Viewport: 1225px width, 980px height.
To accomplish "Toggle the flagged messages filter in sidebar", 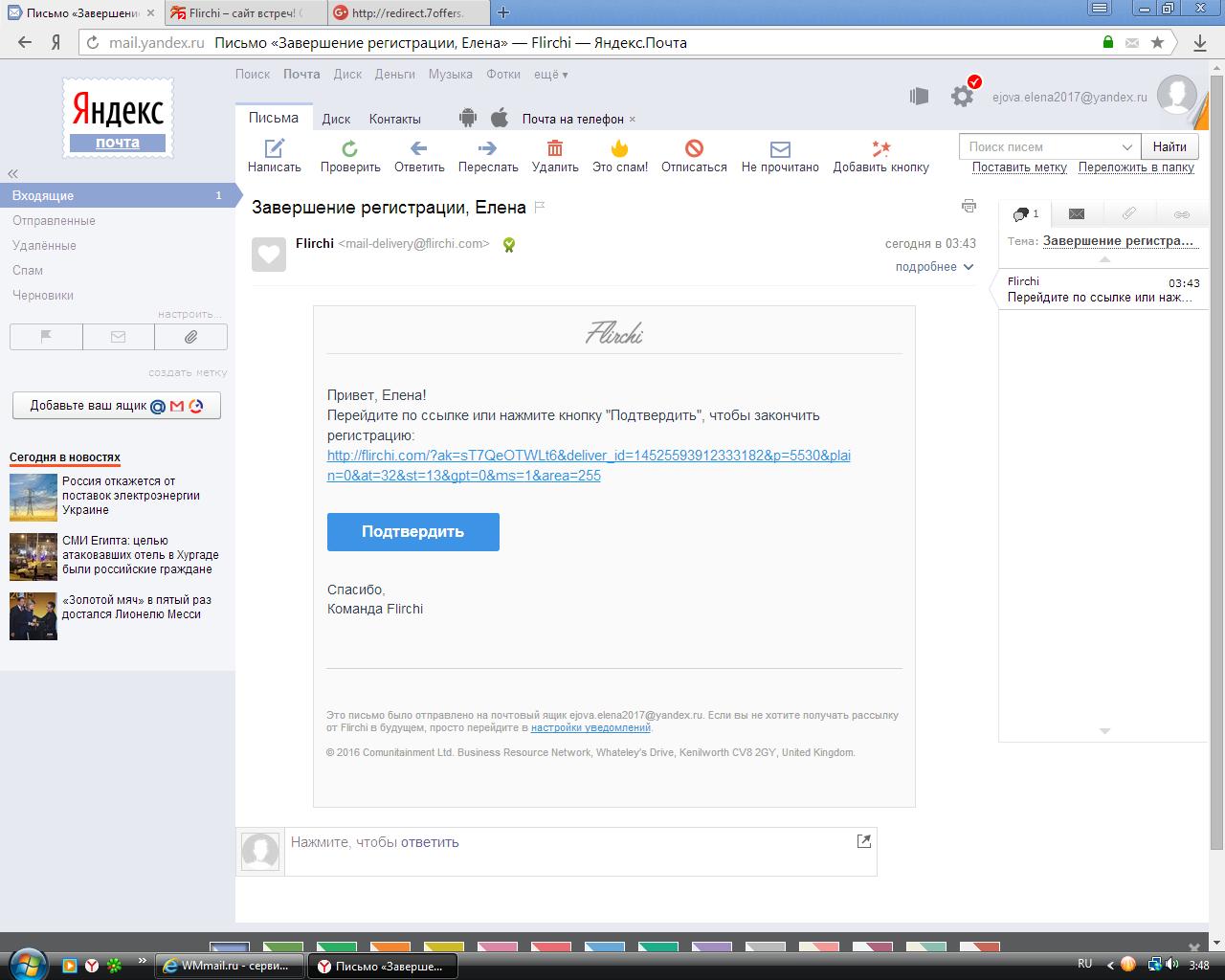I will (x=46, y=337).
